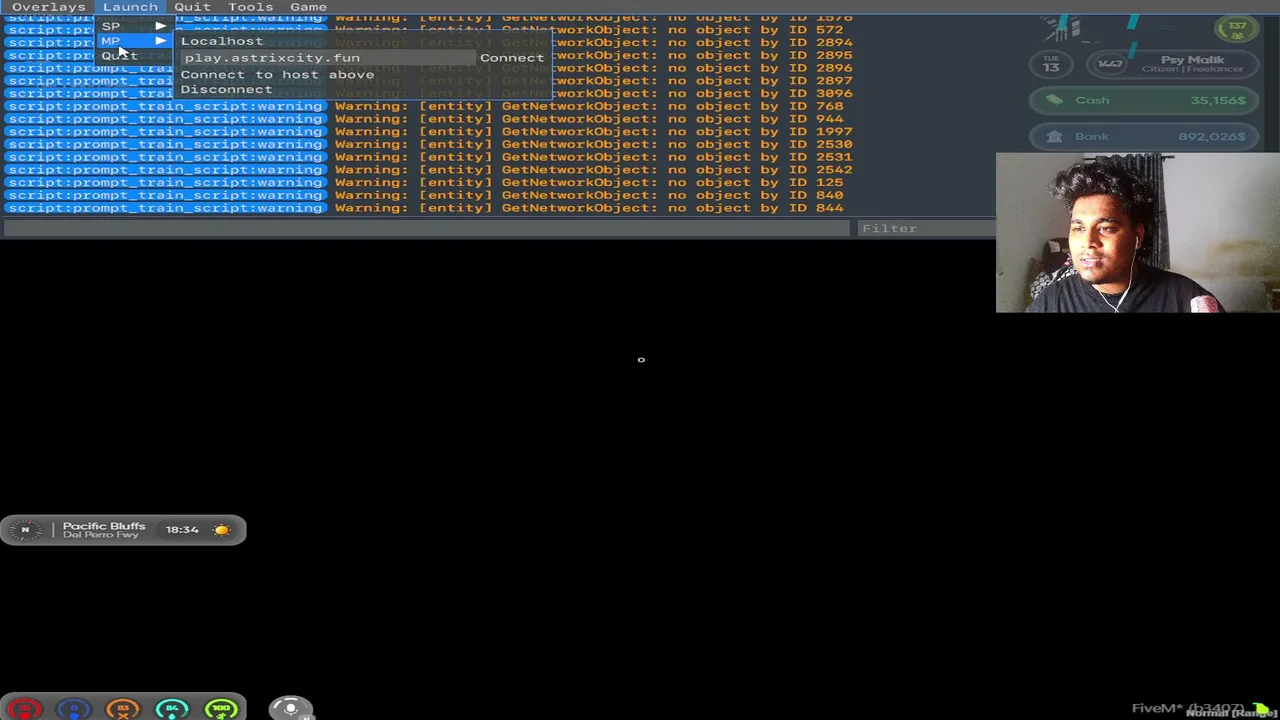The height and width of the screenshot is (720, 1280).
Task: Click the 35,156$ cash amount
Action: (x=1218, y=100)
